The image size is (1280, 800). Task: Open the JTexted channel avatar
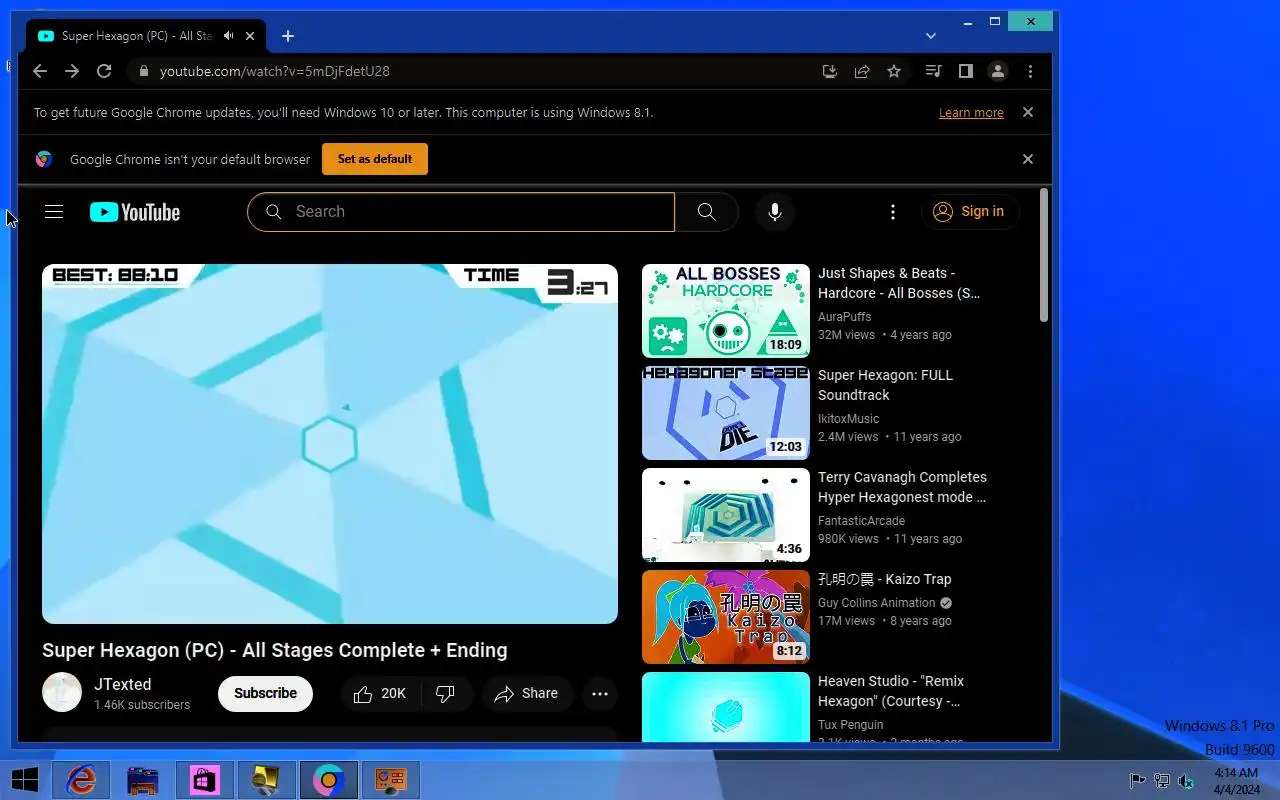pyautogui.click(x=62, y=693)
